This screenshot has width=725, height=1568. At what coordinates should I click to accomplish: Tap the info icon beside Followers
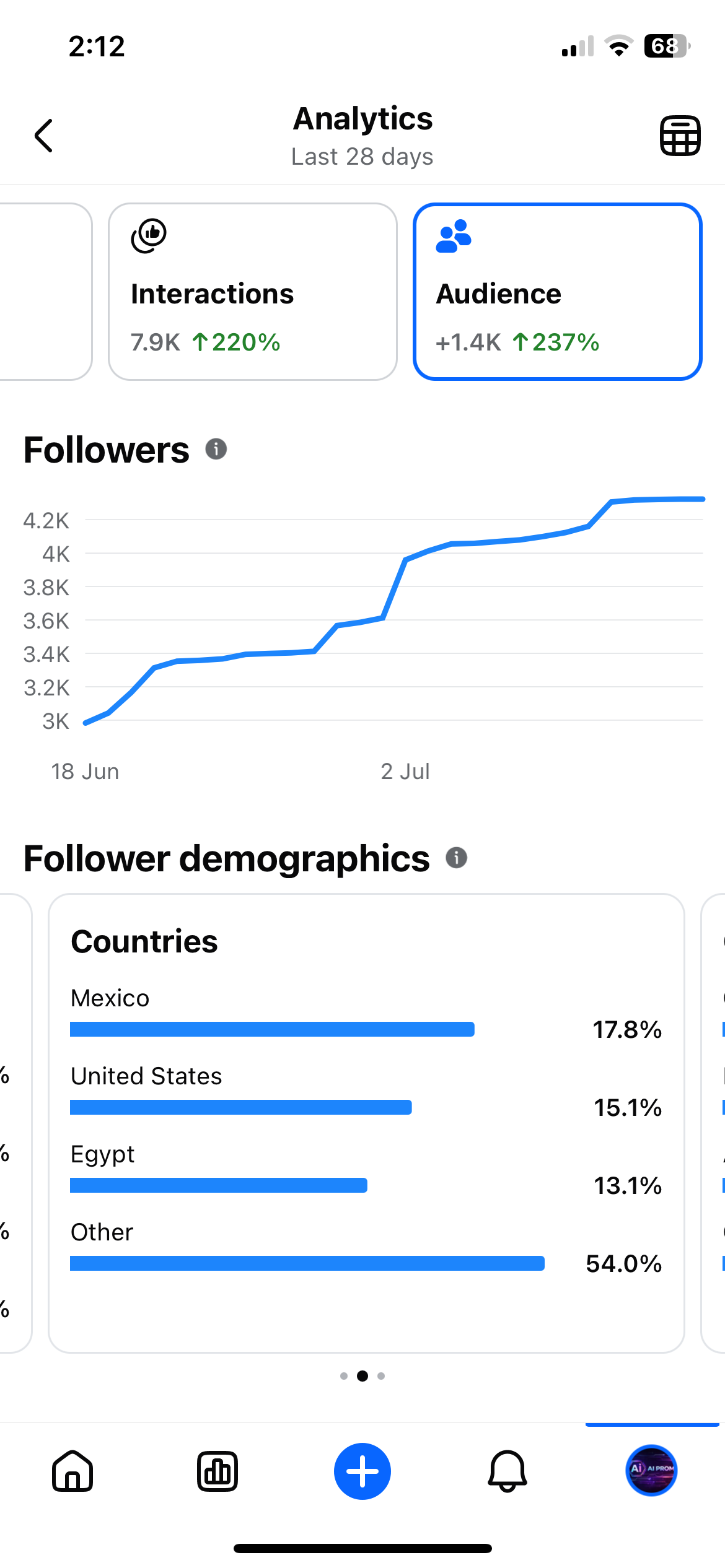tap(216, 449)
